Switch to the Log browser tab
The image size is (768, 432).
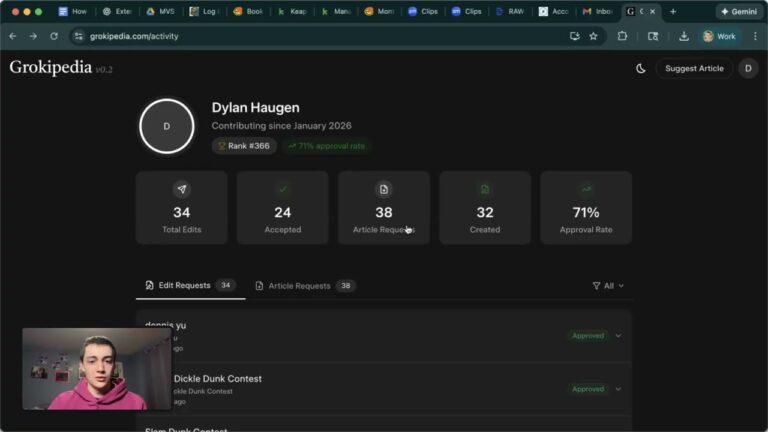[204, 11]
